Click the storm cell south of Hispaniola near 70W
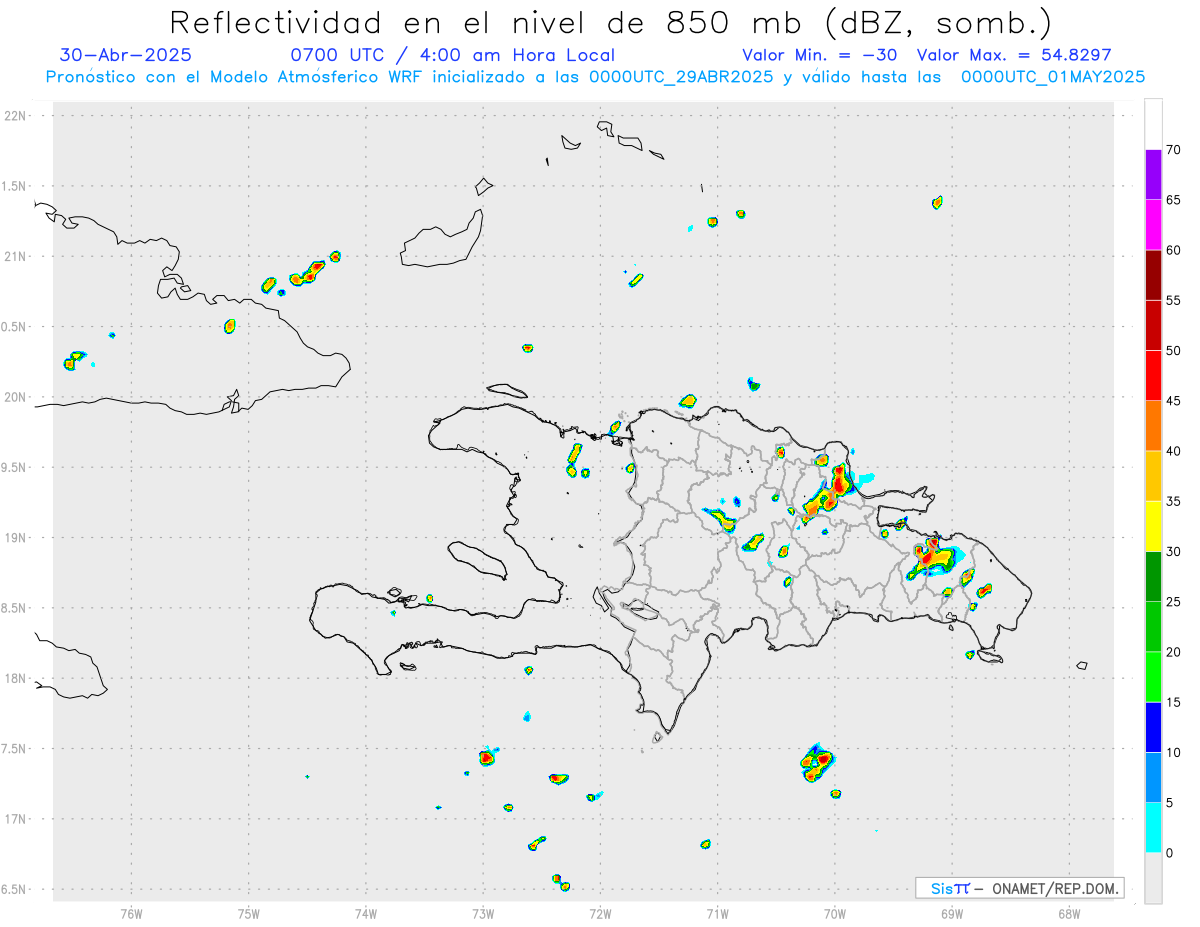The height and width of the screenshot is (927, 1200). point(817,763)
